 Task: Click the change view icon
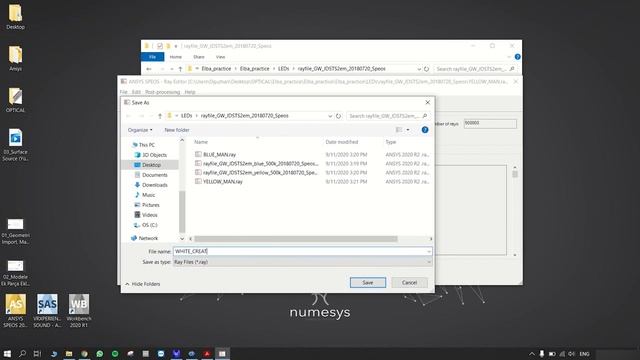point(399,130)
